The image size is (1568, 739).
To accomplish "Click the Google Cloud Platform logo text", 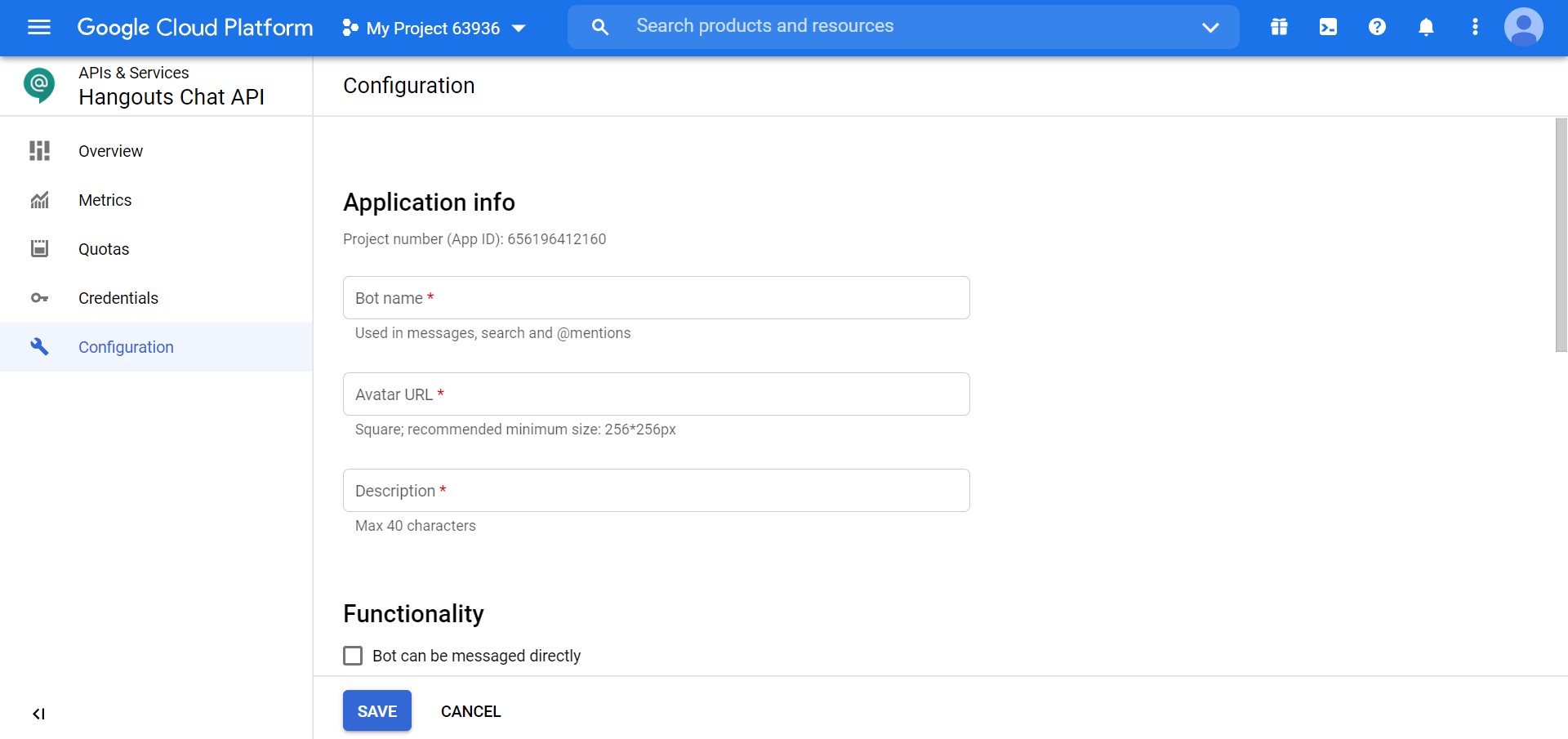I will (x=195, y=28).
